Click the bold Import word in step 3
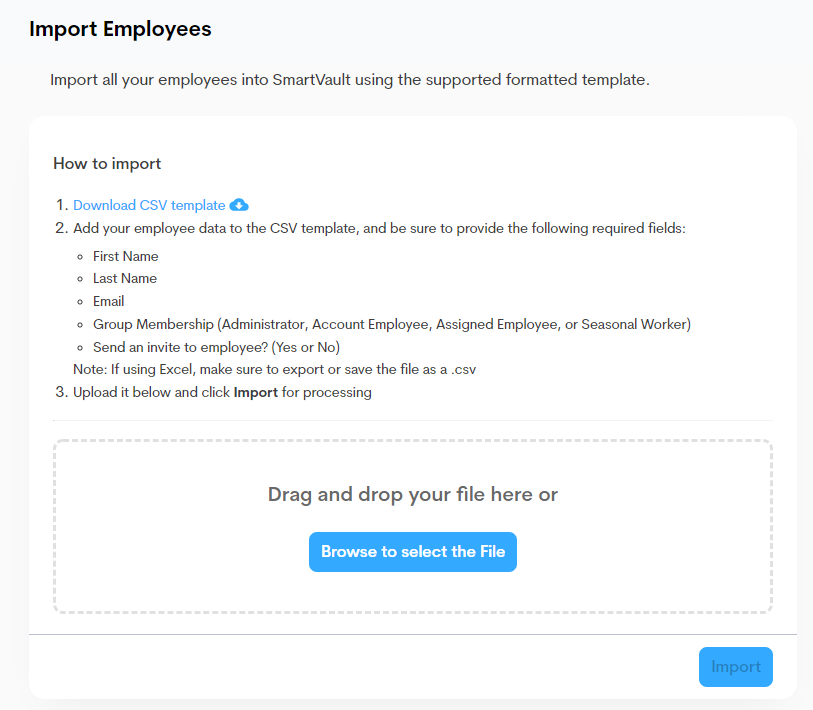The image size is (813, 710). point(255,392)
